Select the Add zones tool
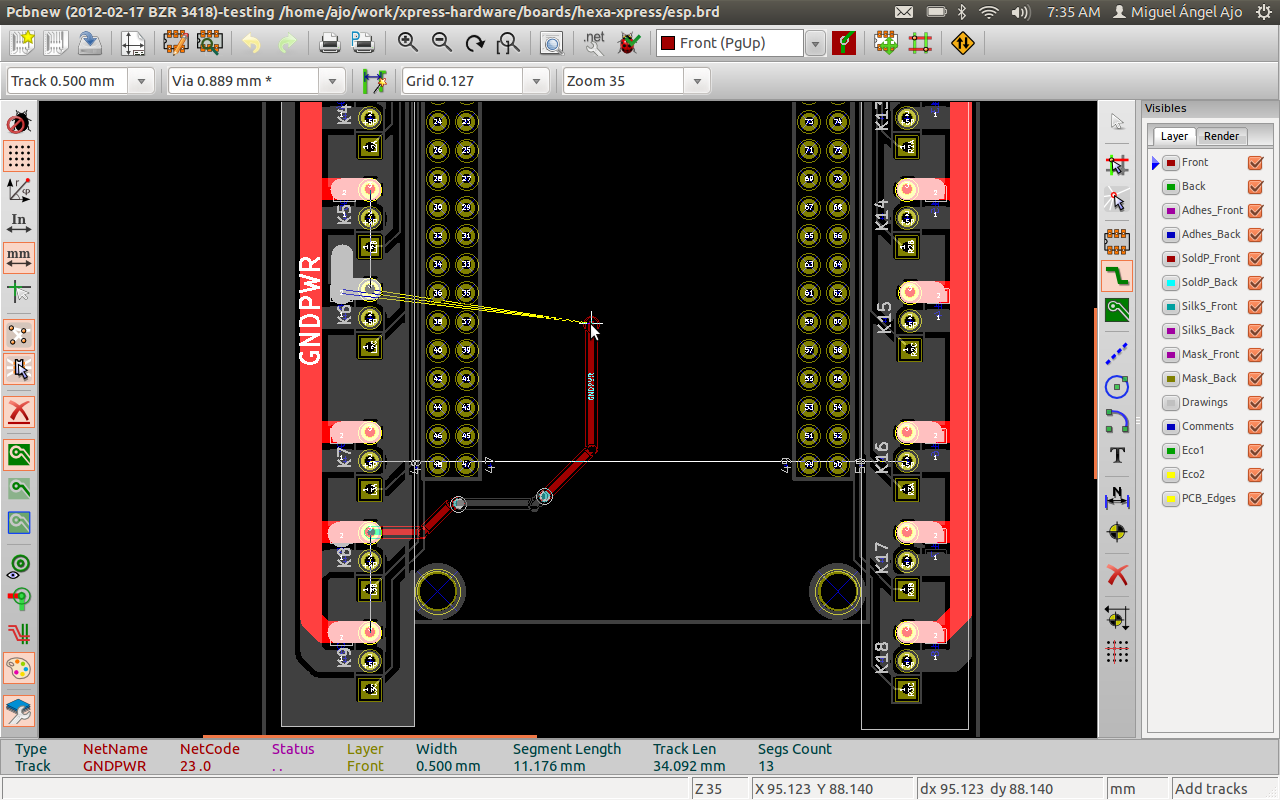 [1117, 310]
